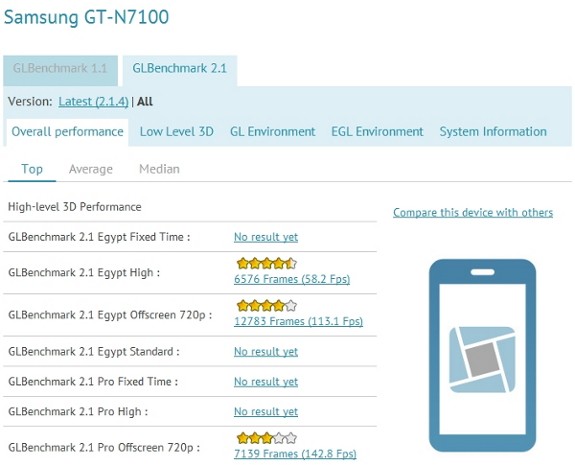
Task: Switch to the Median results sub-tab
Action: coord(160,169)
